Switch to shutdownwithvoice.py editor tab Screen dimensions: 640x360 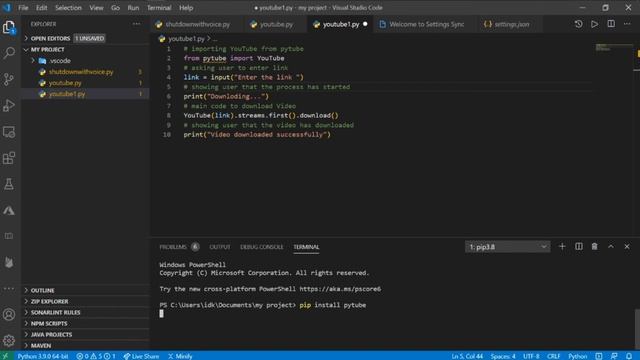pyautogui.click(x=198, y=24)
